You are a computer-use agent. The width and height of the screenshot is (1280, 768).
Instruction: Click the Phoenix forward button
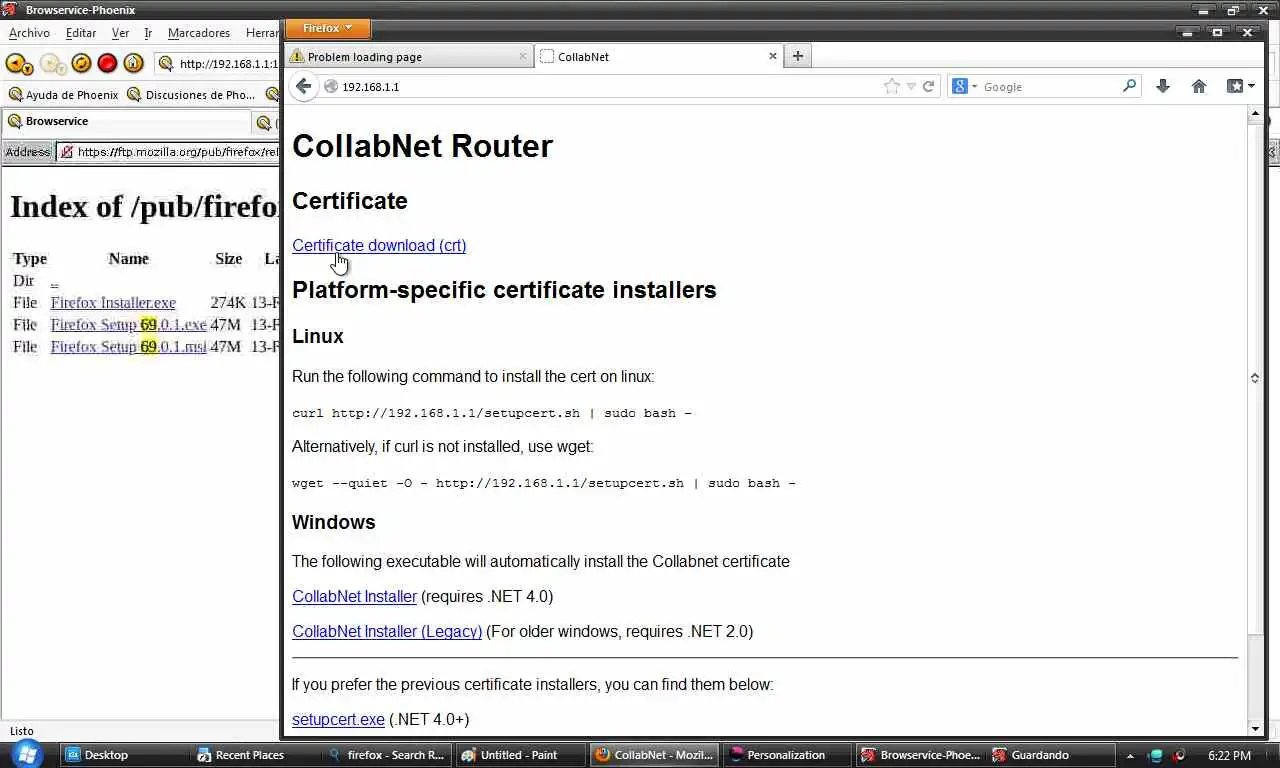49,64
